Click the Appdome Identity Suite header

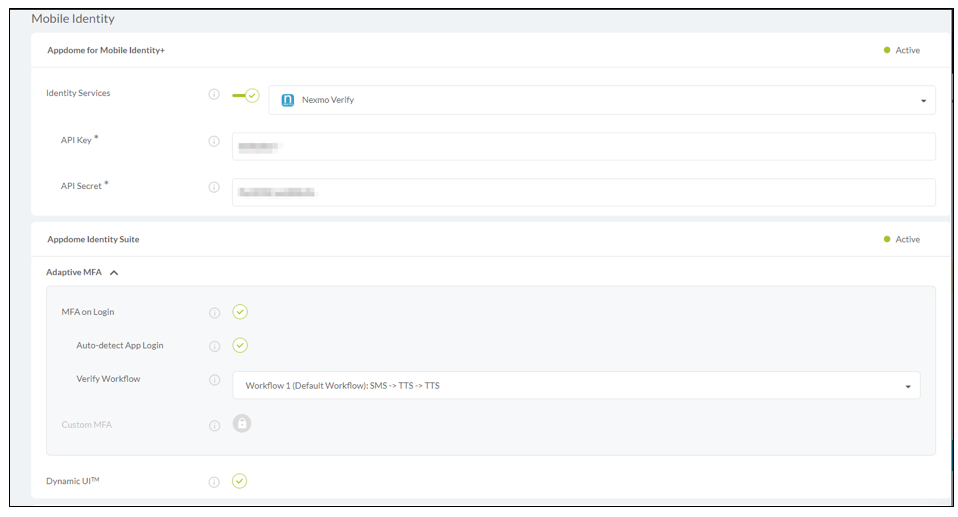93,240
